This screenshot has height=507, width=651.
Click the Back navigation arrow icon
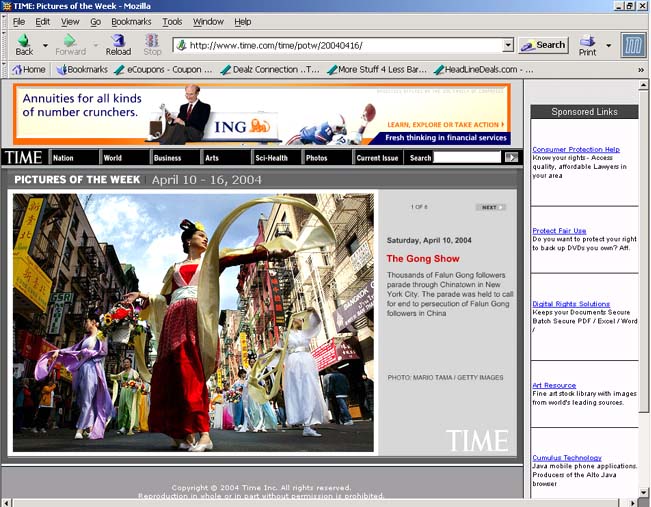point(23,43)
